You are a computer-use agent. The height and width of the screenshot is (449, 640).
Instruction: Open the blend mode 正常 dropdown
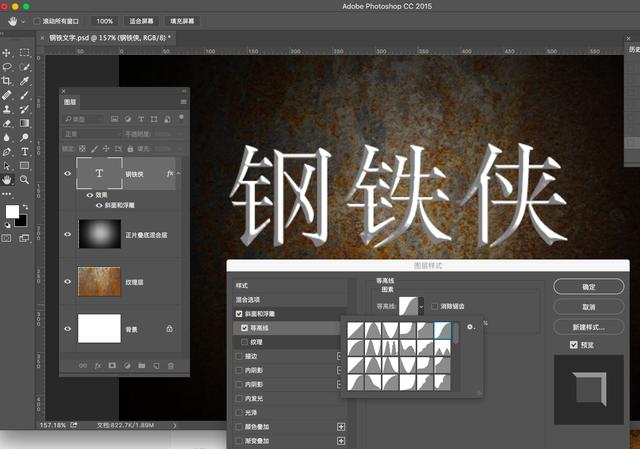pos(92,134)
